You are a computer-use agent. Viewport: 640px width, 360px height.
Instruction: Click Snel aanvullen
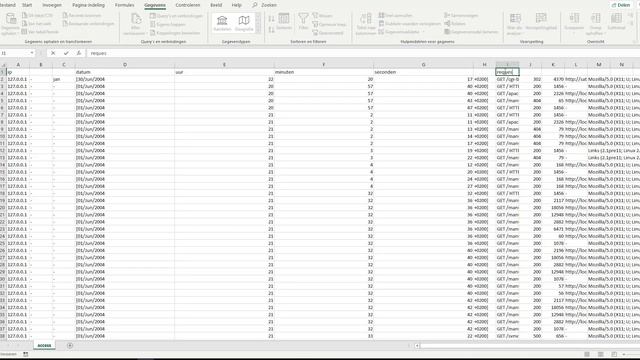tap(395, 16)
